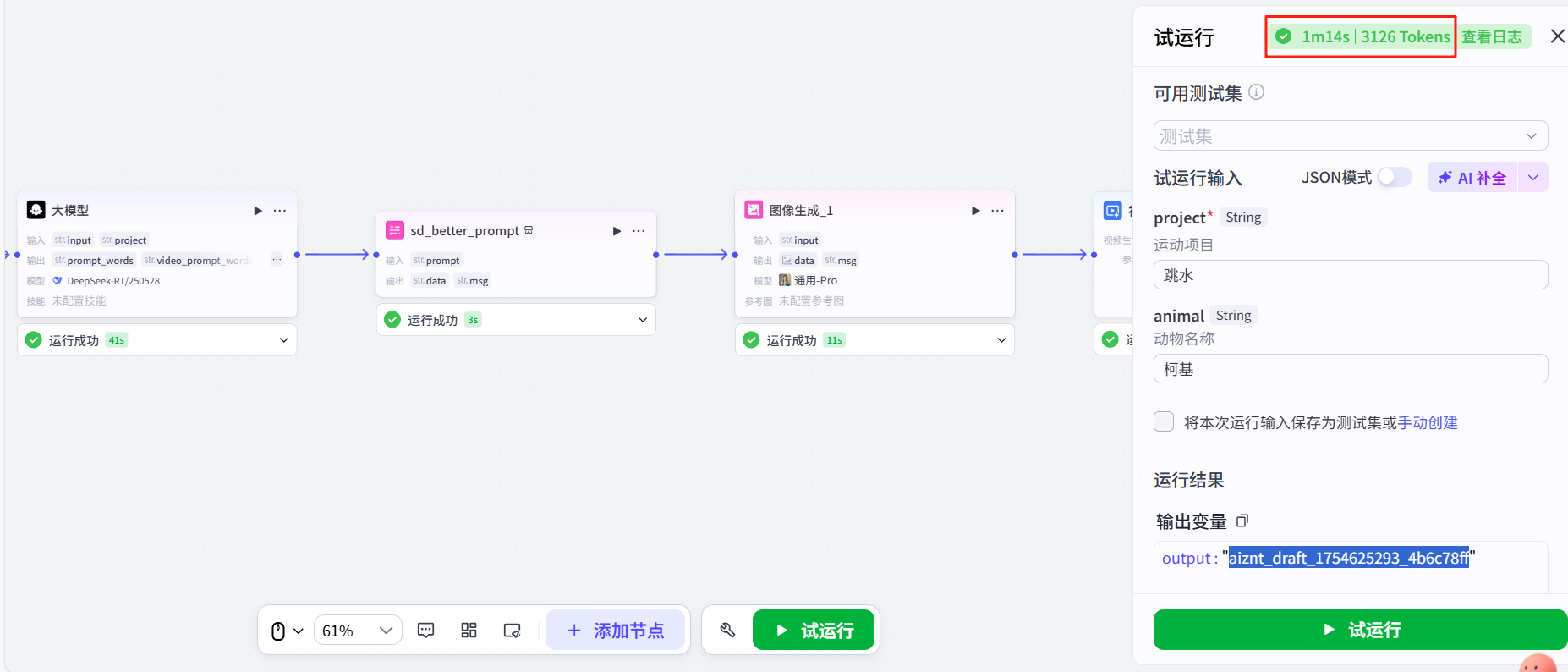1568x672 pixels.
Task: Open the 测试集 dropdown
Action: (1351, 135)
